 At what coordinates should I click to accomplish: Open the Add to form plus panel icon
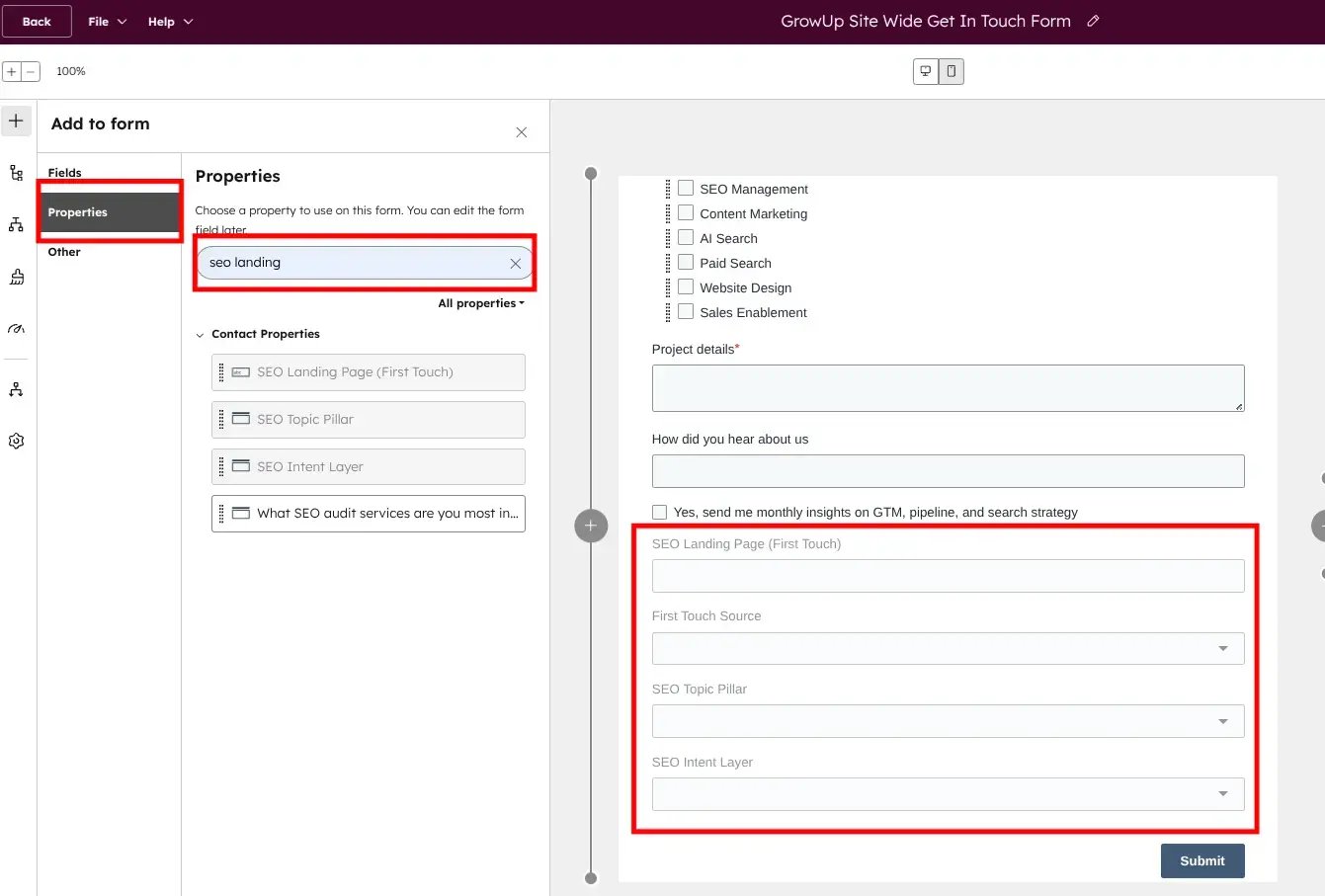tap(16, 121)
